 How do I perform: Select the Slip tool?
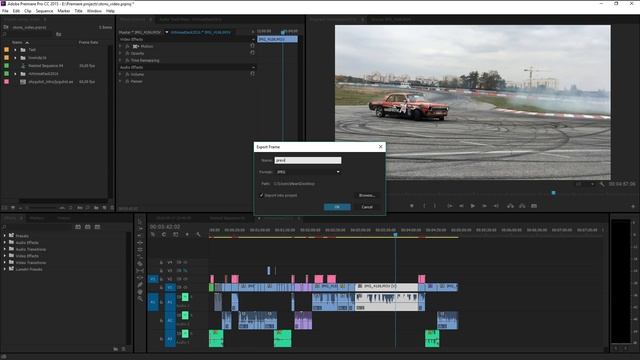[x=140, y=271]
